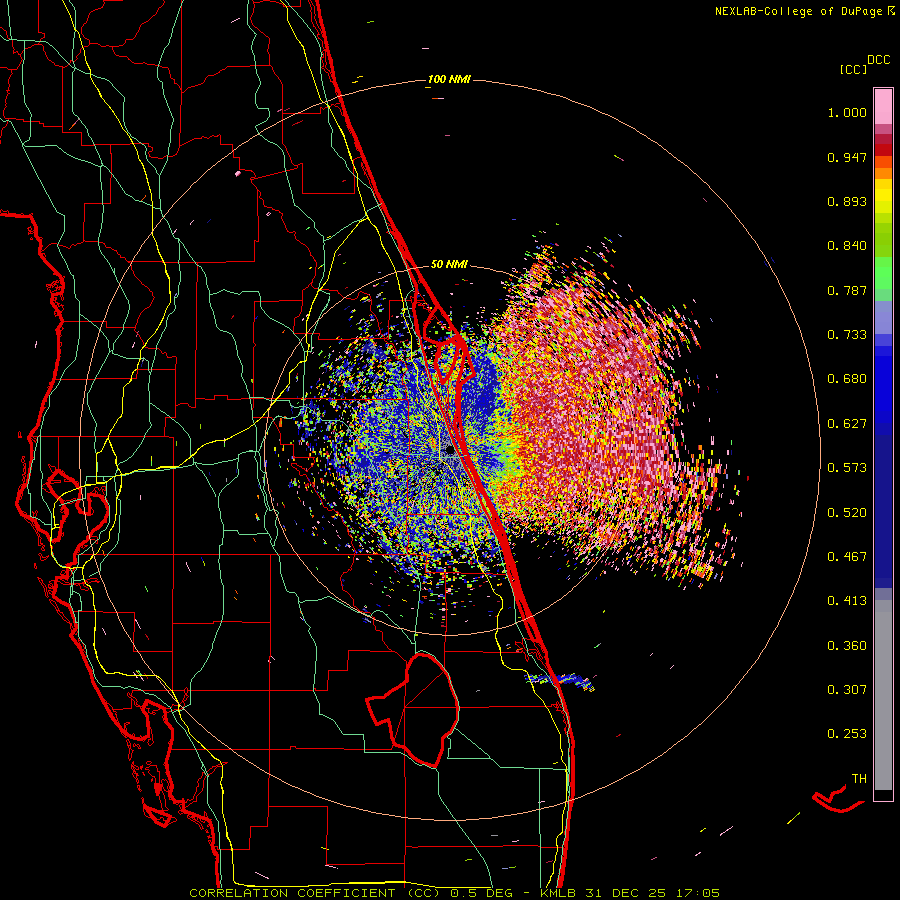Select the 0.627 scale value
The width and height of the screenshot is (900, 900).
tap(847, 424)
